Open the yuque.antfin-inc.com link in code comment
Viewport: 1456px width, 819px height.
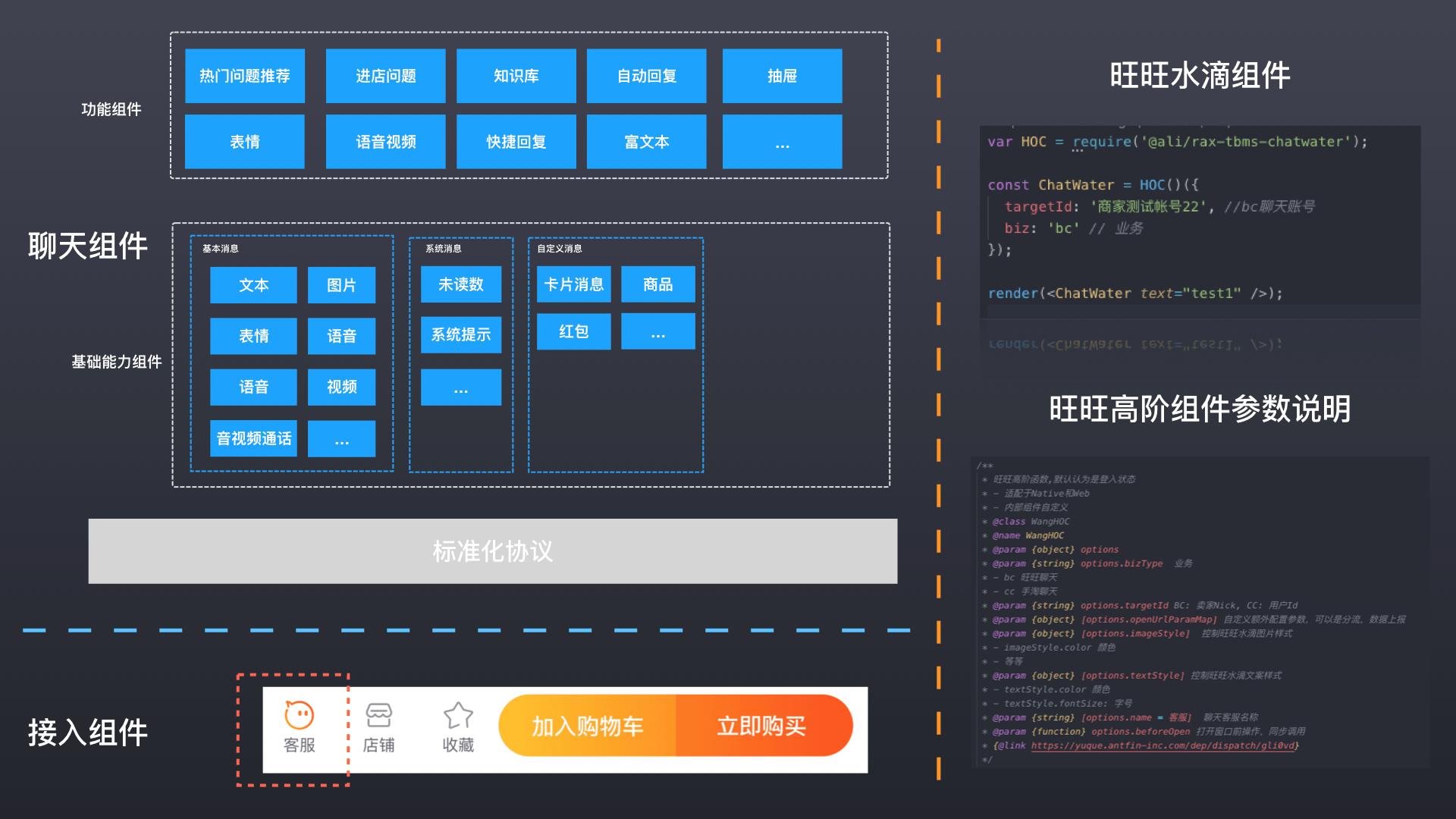(x=1163, y=745)
